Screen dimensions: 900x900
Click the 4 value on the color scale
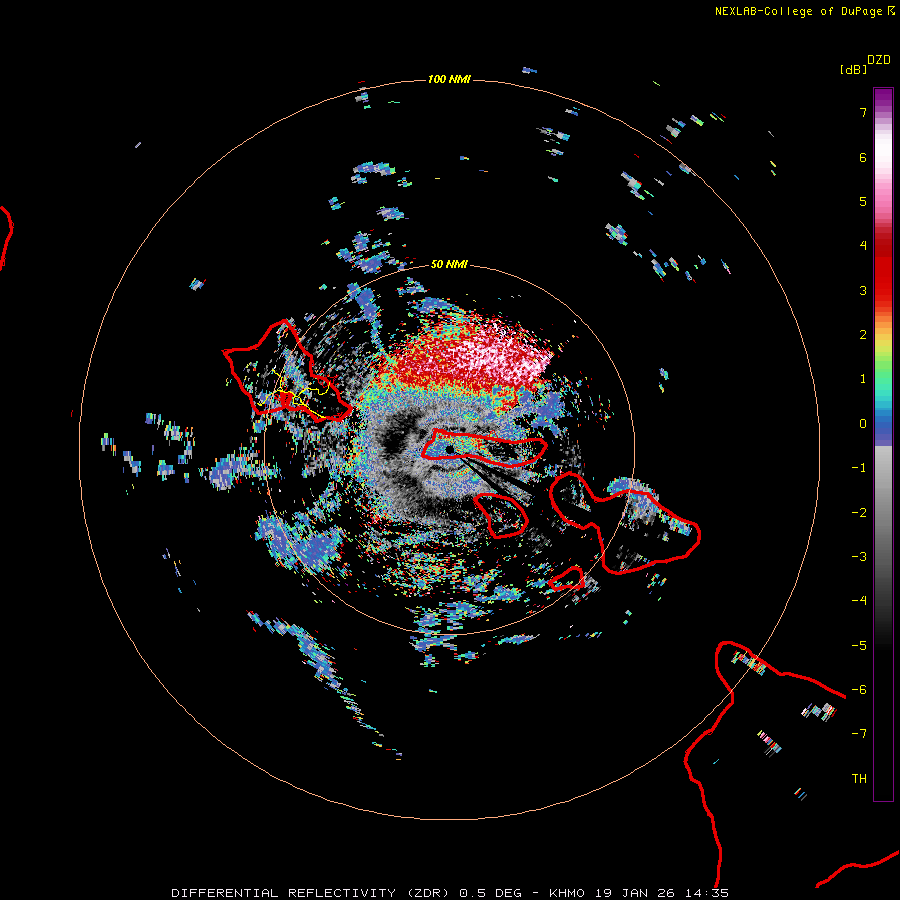[863, 246]
